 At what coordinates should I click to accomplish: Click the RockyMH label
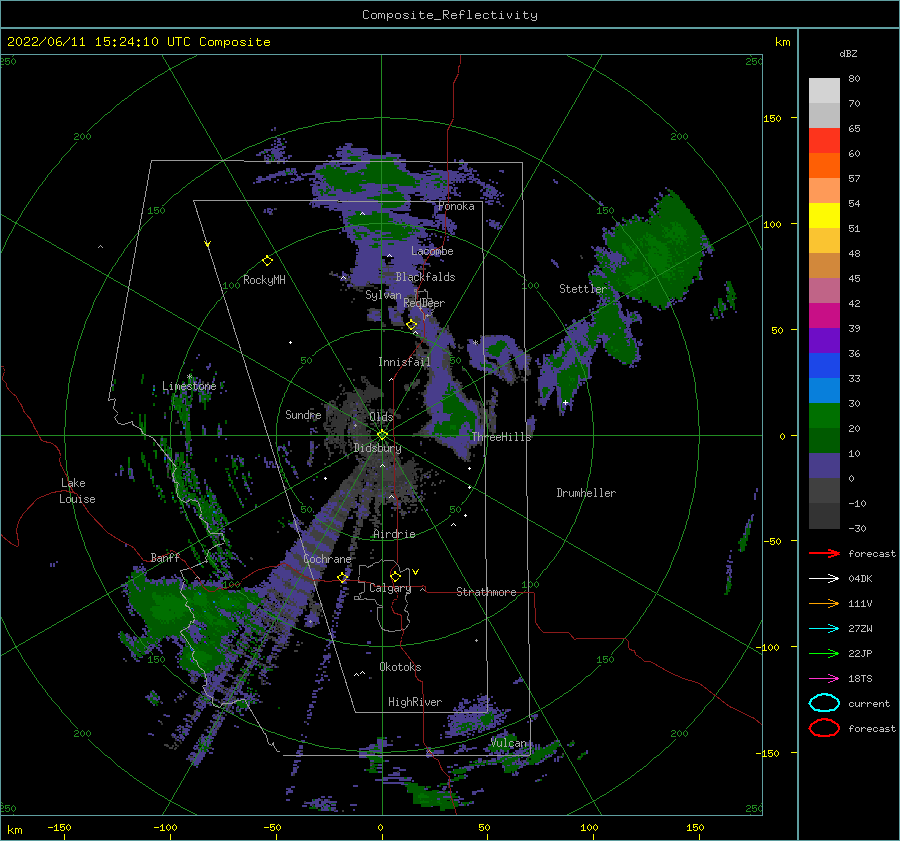coord(264,280)
